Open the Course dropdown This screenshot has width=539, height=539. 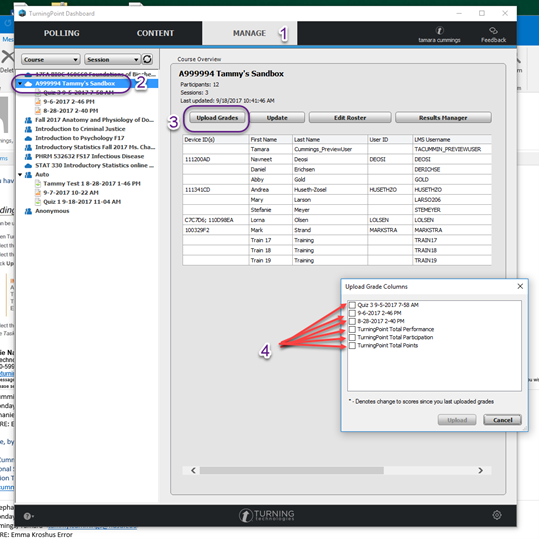point(51,59)
